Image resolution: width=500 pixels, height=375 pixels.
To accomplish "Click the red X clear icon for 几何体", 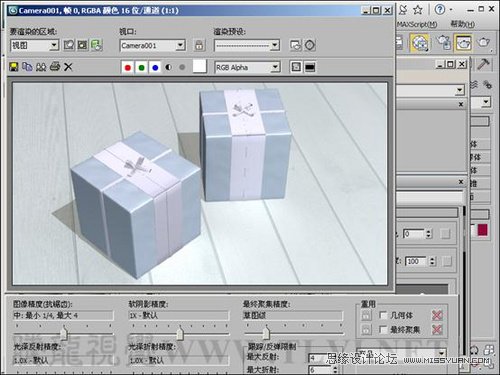I will point(437,315).
